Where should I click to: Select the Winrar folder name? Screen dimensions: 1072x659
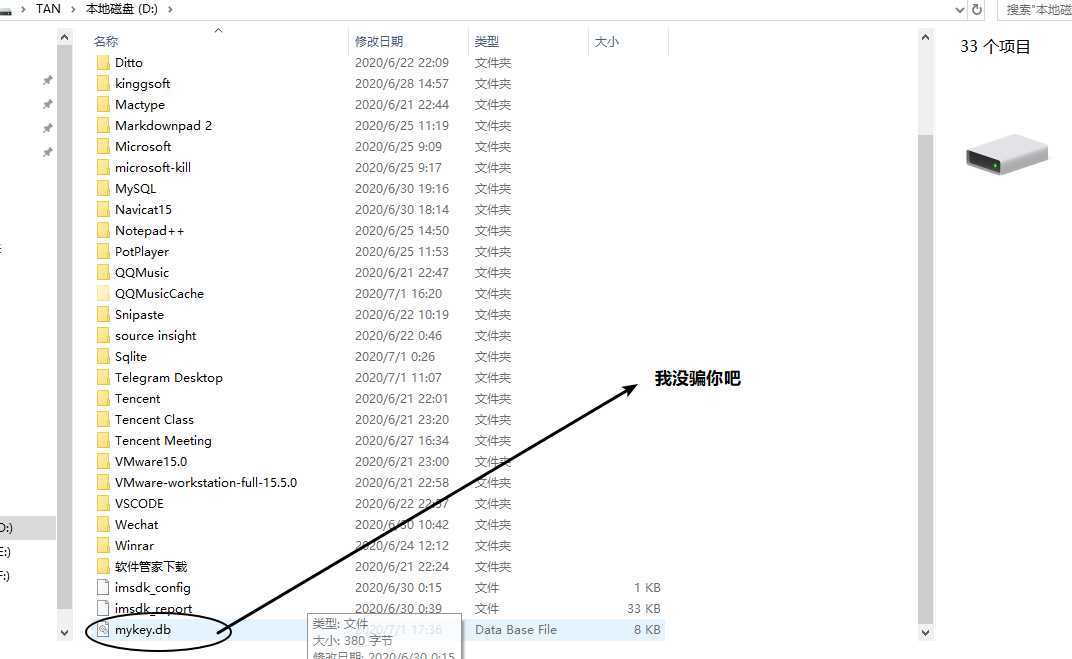(x=134, y=546)
